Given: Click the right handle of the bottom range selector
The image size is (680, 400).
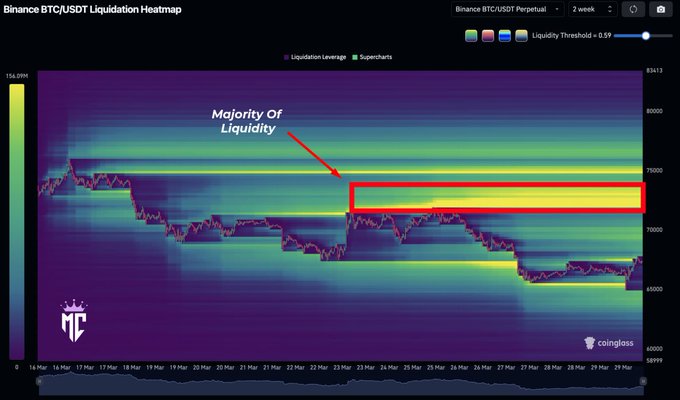Looking at the screenshot, I should click(x=643, y=381).
